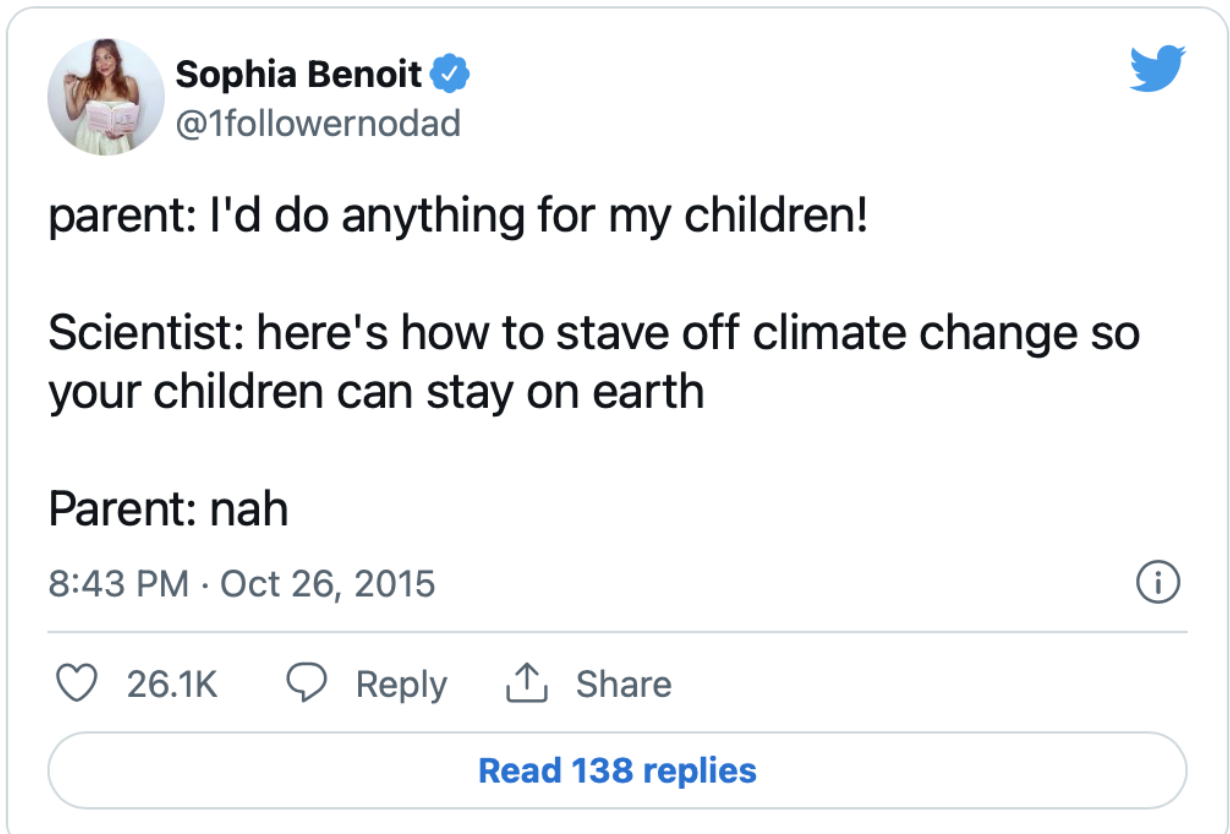The image size is (1230, 834).
Task: Click the blank space right of the handle
Action: pos(780,123)
